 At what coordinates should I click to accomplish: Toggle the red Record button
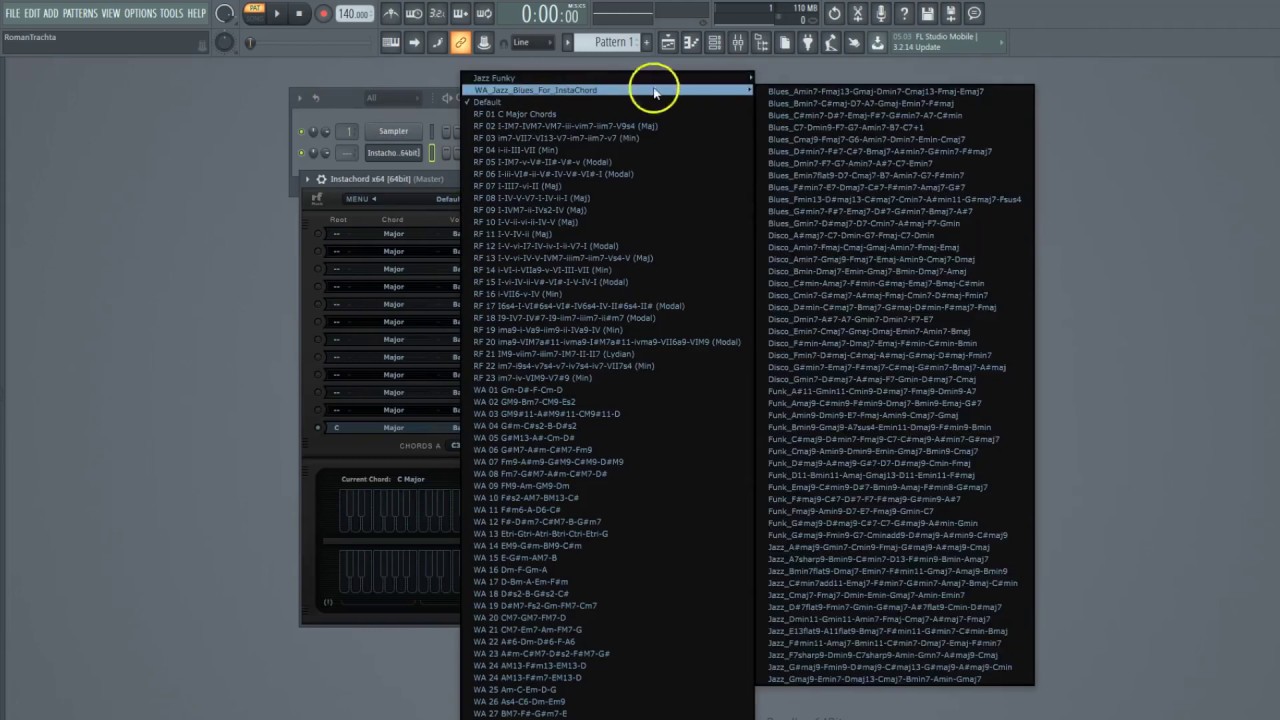(x=323, y=14)
